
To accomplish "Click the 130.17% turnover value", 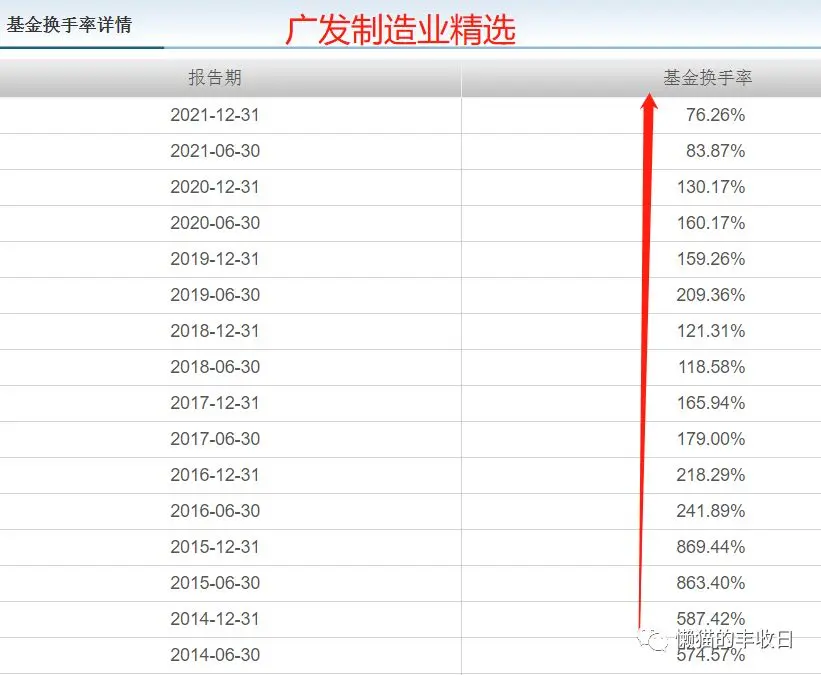I will (x=711, y=187).
